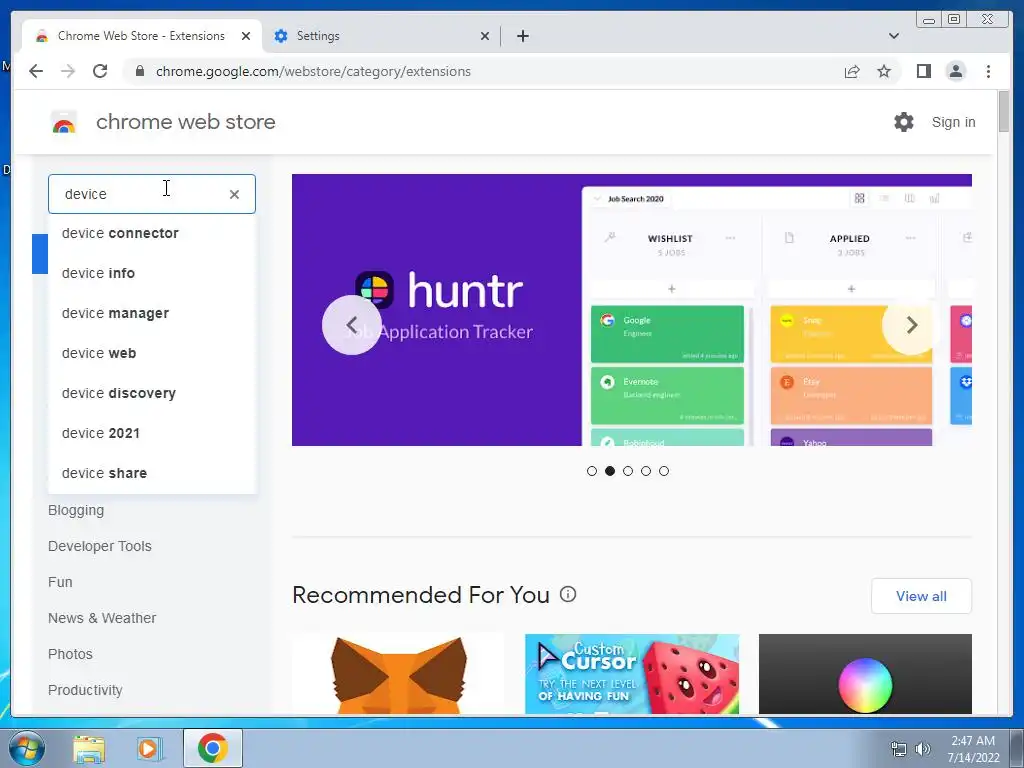The width and height of the screenshot is (1024, 768).
Task: Open the Productivity category
Action: tap(85, 690)
